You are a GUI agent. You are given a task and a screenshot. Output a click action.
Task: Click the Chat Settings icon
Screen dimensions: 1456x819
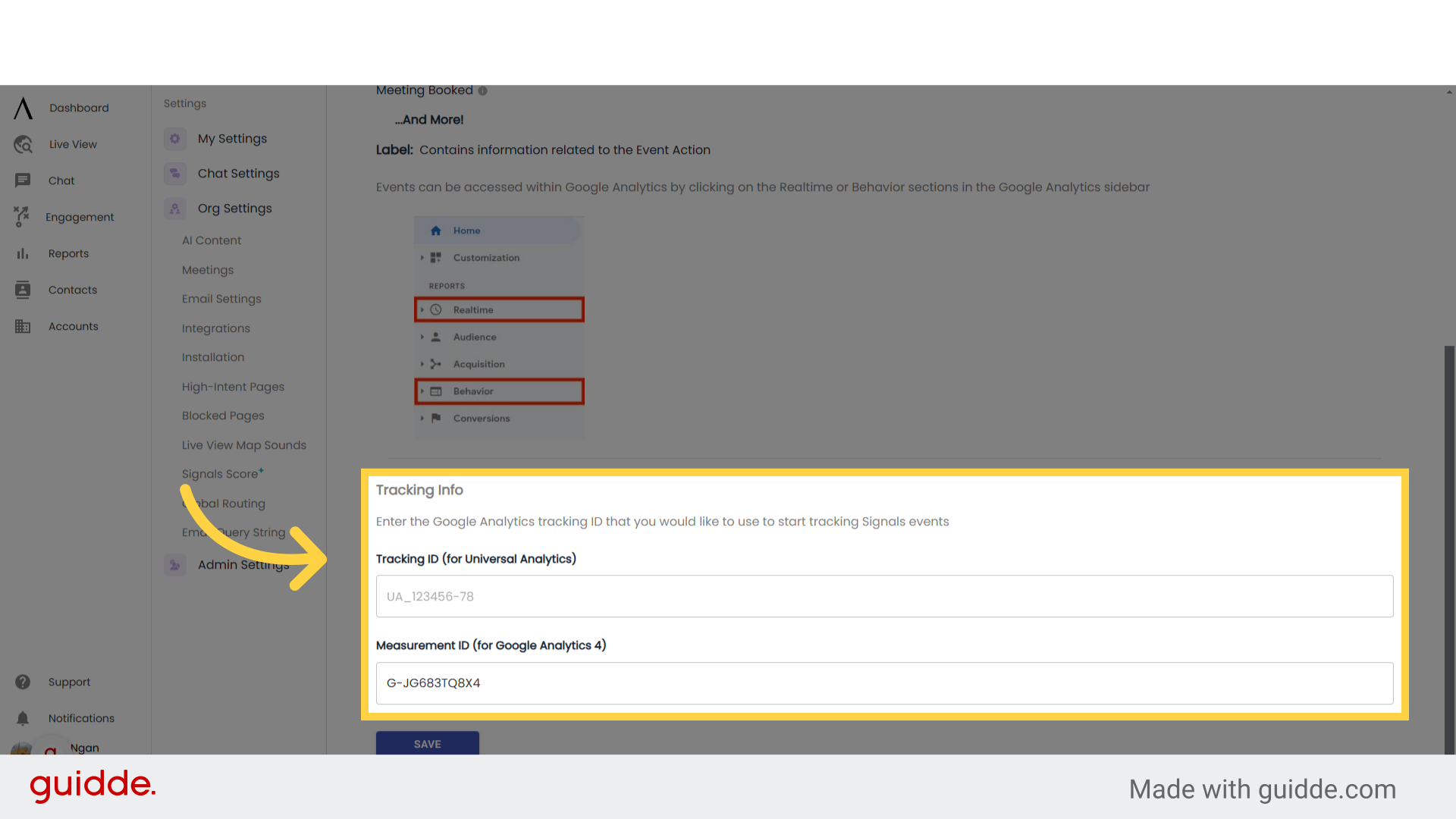coord(175,174)
